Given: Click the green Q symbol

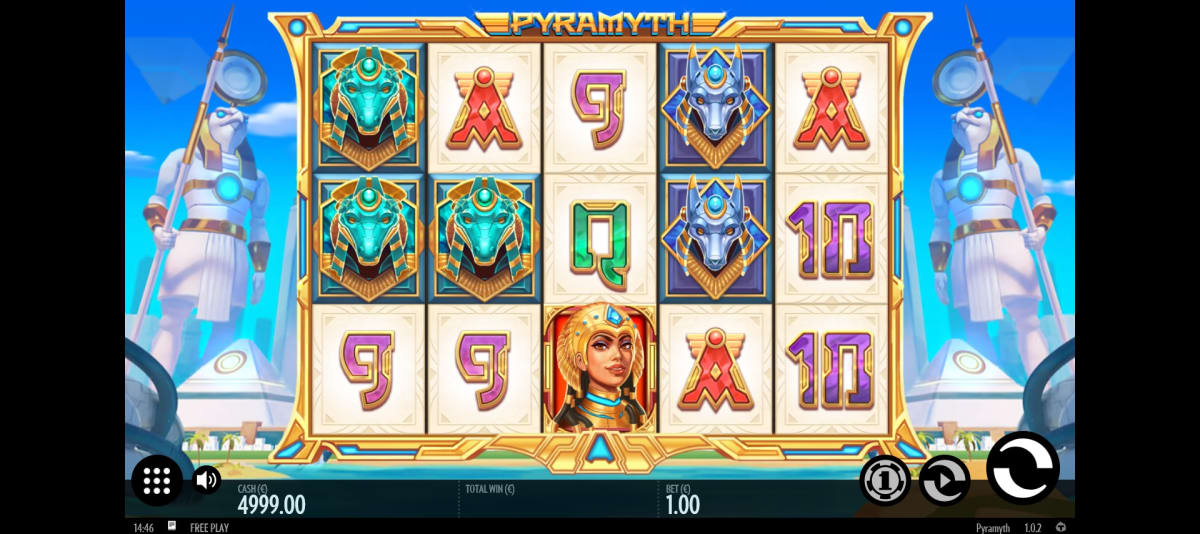Looking at the screenshot, I should coord(600,238).
